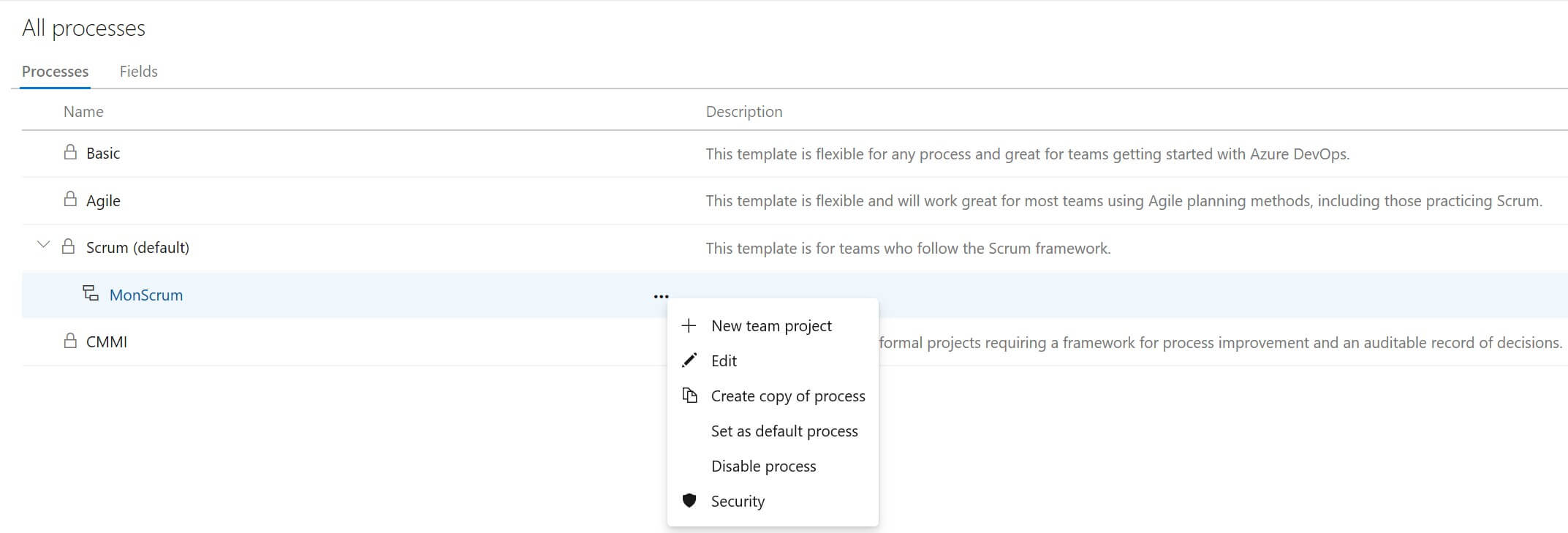1568x533 pixels.
Task: Click the lock icon beside Agile
Action: [x=70, y=199]
